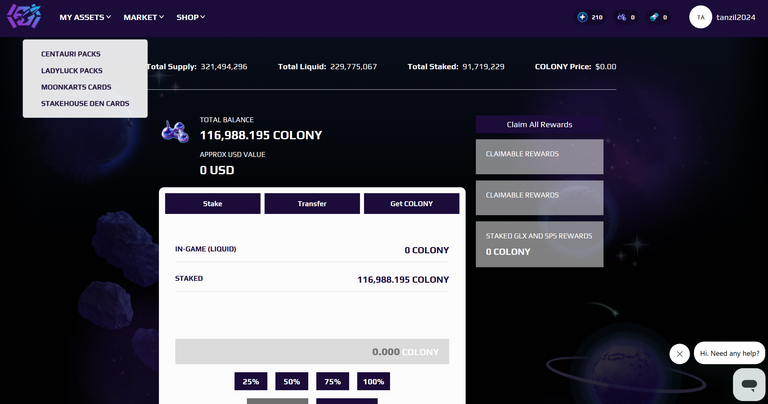Open the MY ASSETS dropdown menu
The width and height of the screenshot is (768, 404).
(85, 17)
